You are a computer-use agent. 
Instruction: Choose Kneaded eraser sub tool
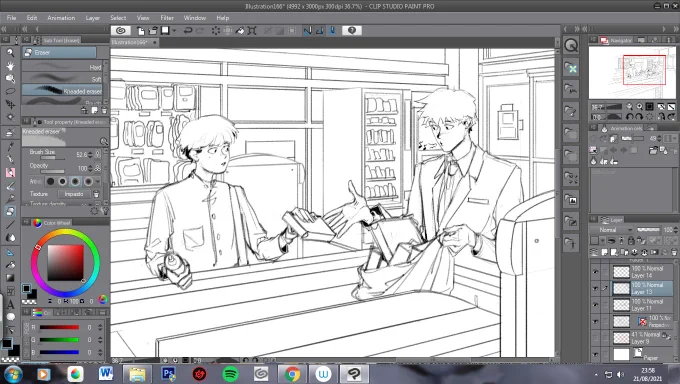pos(62,90)
